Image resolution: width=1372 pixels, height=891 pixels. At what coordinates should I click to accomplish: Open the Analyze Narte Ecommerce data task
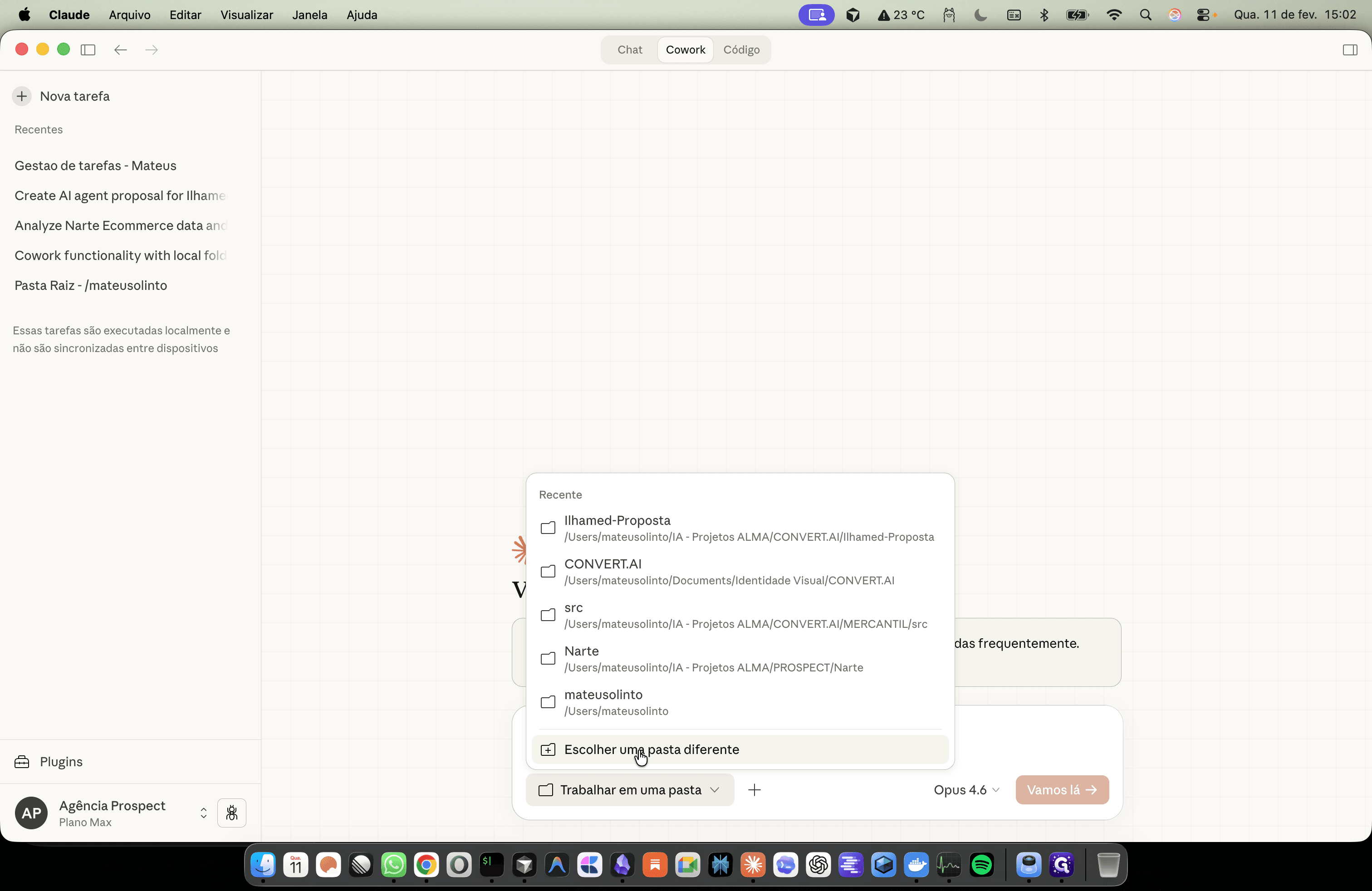click(x=121, y=225)
